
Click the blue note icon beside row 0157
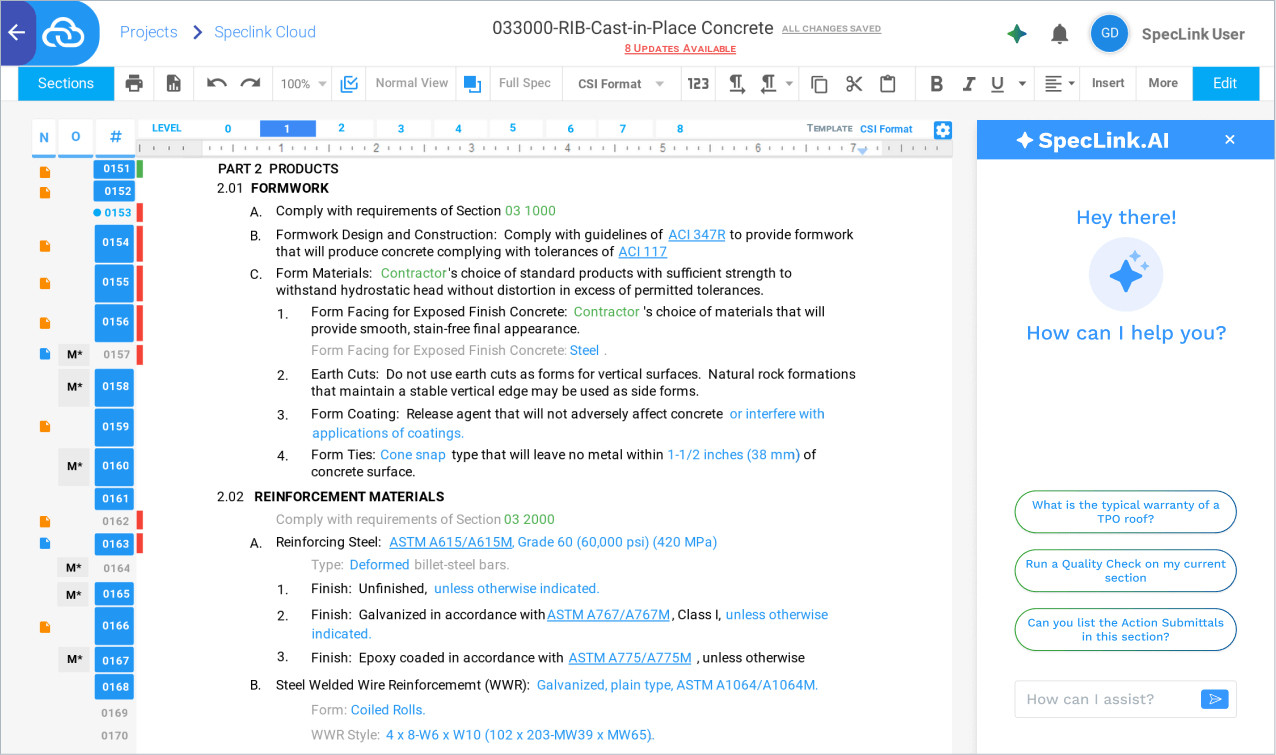click(x=44, y=354)
